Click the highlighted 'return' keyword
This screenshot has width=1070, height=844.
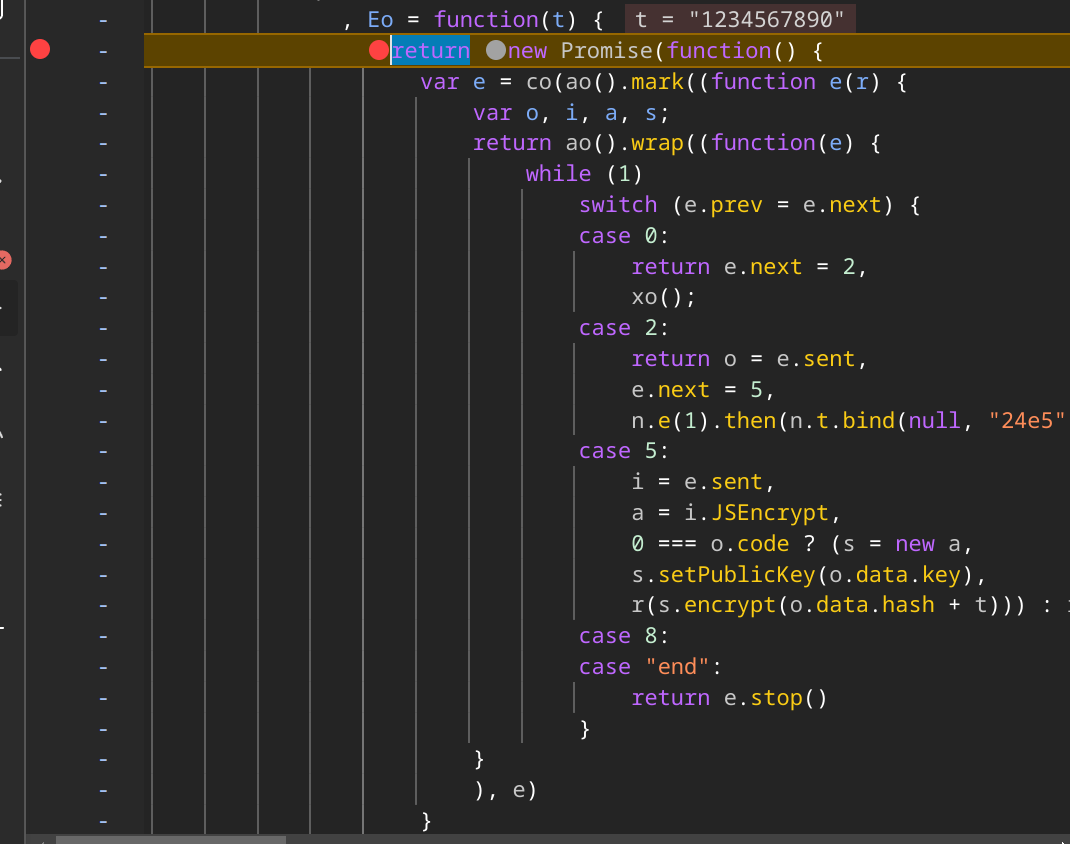tap(431, 51)
